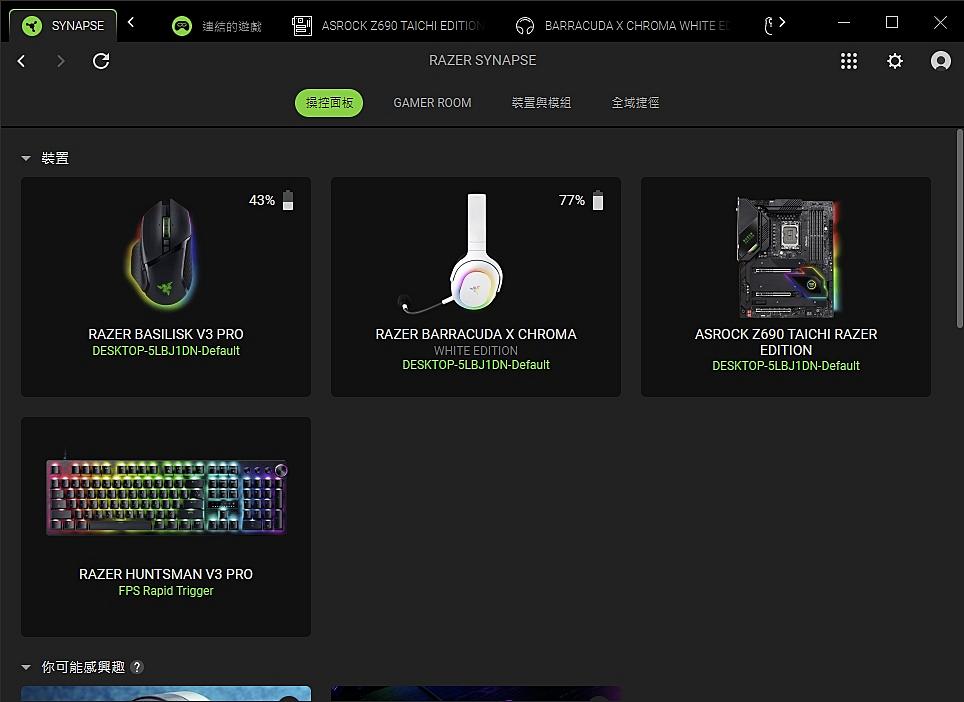Click the refresh icon

(101, 61)
